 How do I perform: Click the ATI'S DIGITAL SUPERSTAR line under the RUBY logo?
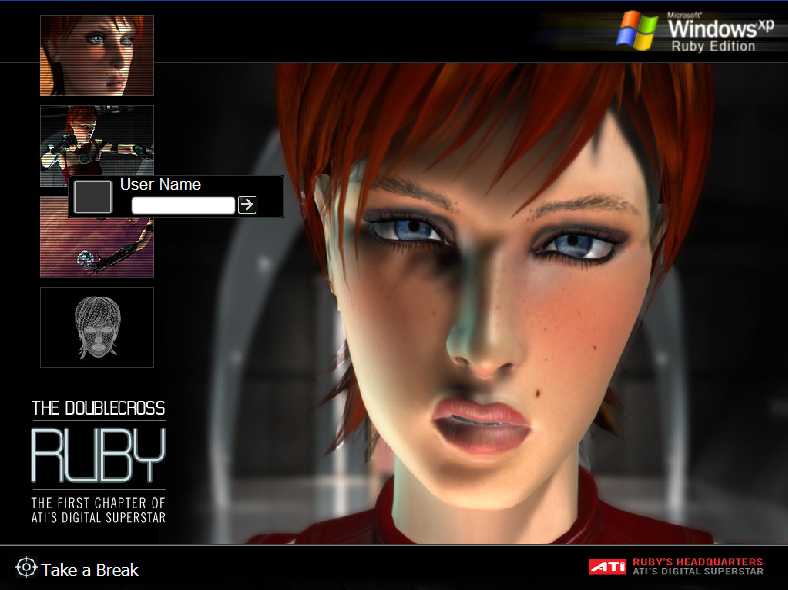(98, 517)
